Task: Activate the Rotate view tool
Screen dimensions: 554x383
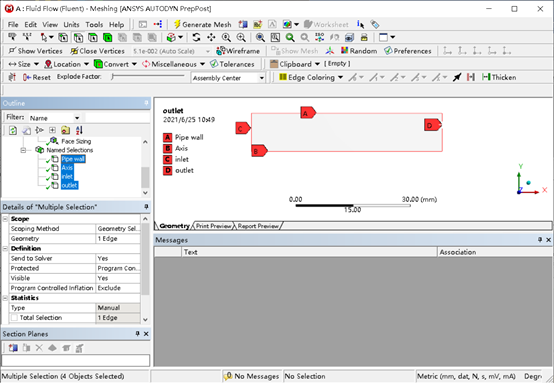Action: pyautogui.click(x=196, y=37)
